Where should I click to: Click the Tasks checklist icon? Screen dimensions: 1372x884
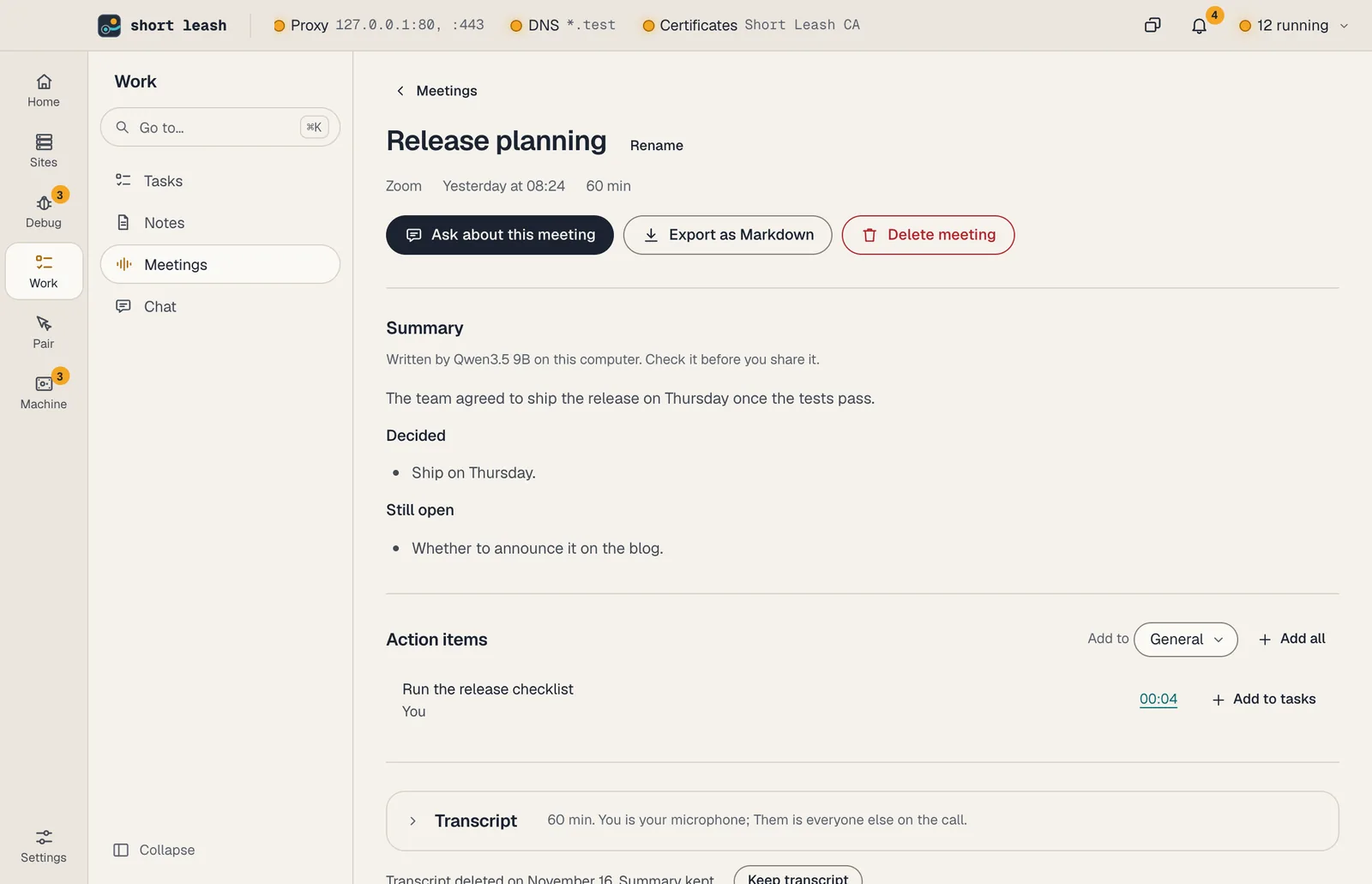[x=123, y=180]
